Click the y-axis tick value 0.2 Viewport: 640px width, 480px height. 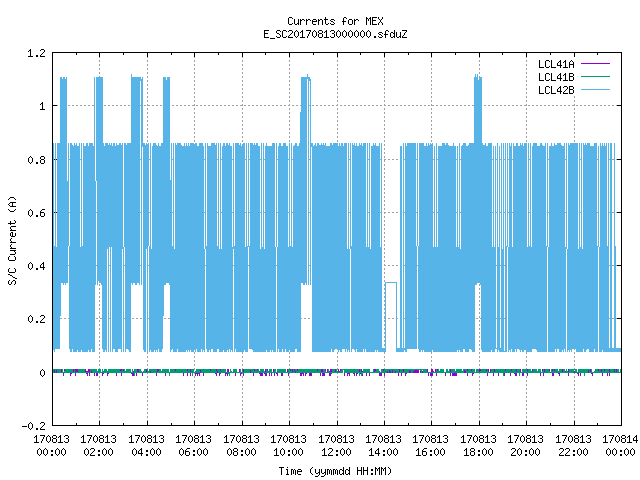click(36, 319)
